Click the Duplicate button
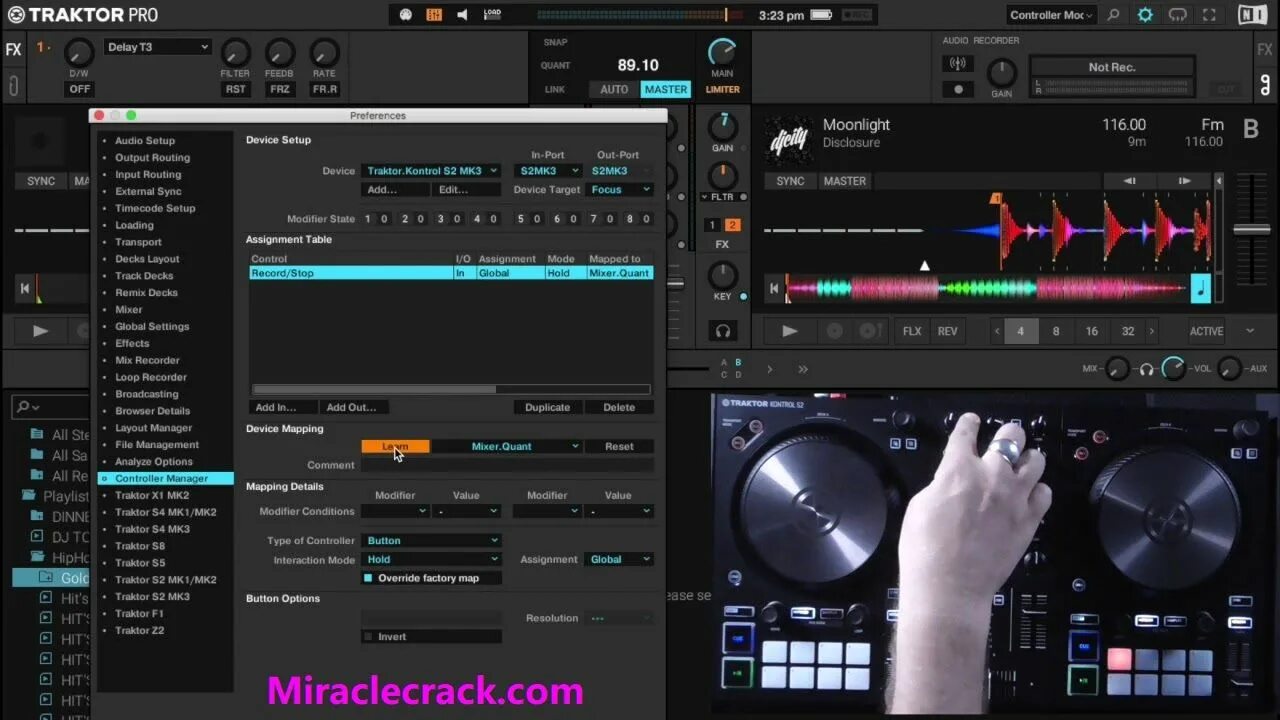The width and height of the screenshot is (1280, 720). (x=548, y=407)
